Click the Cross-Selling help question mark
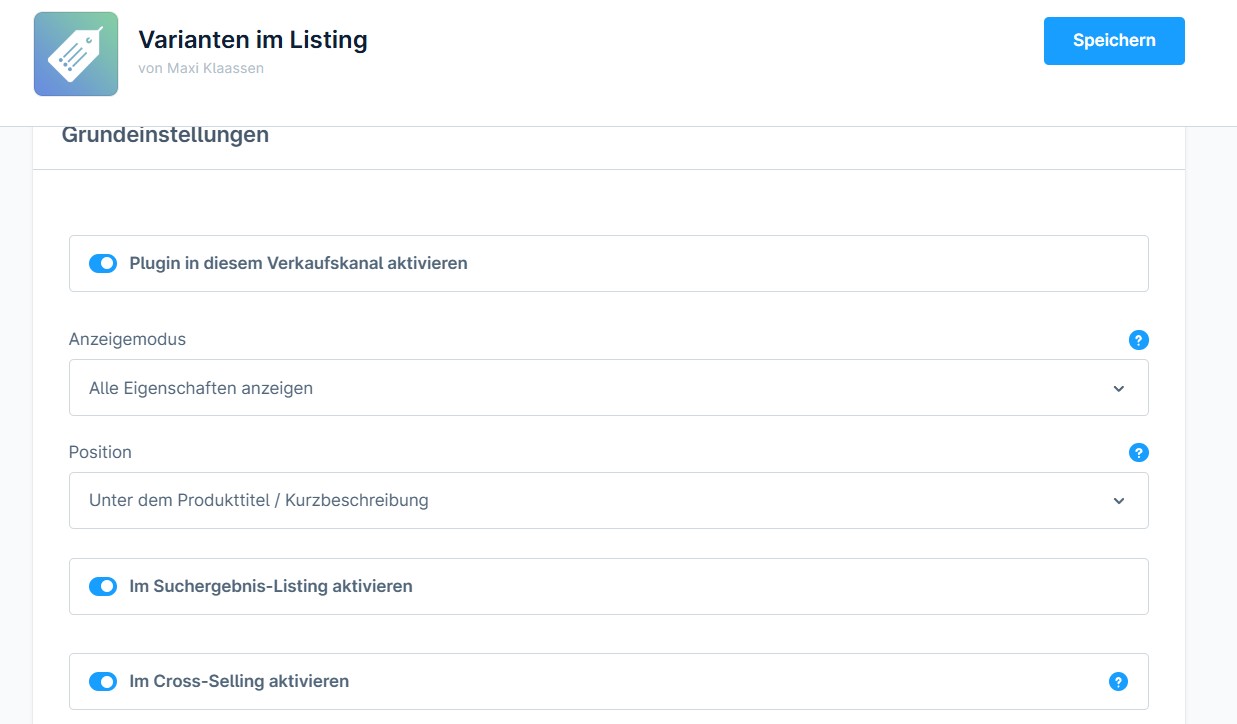 pos(1118,682)
